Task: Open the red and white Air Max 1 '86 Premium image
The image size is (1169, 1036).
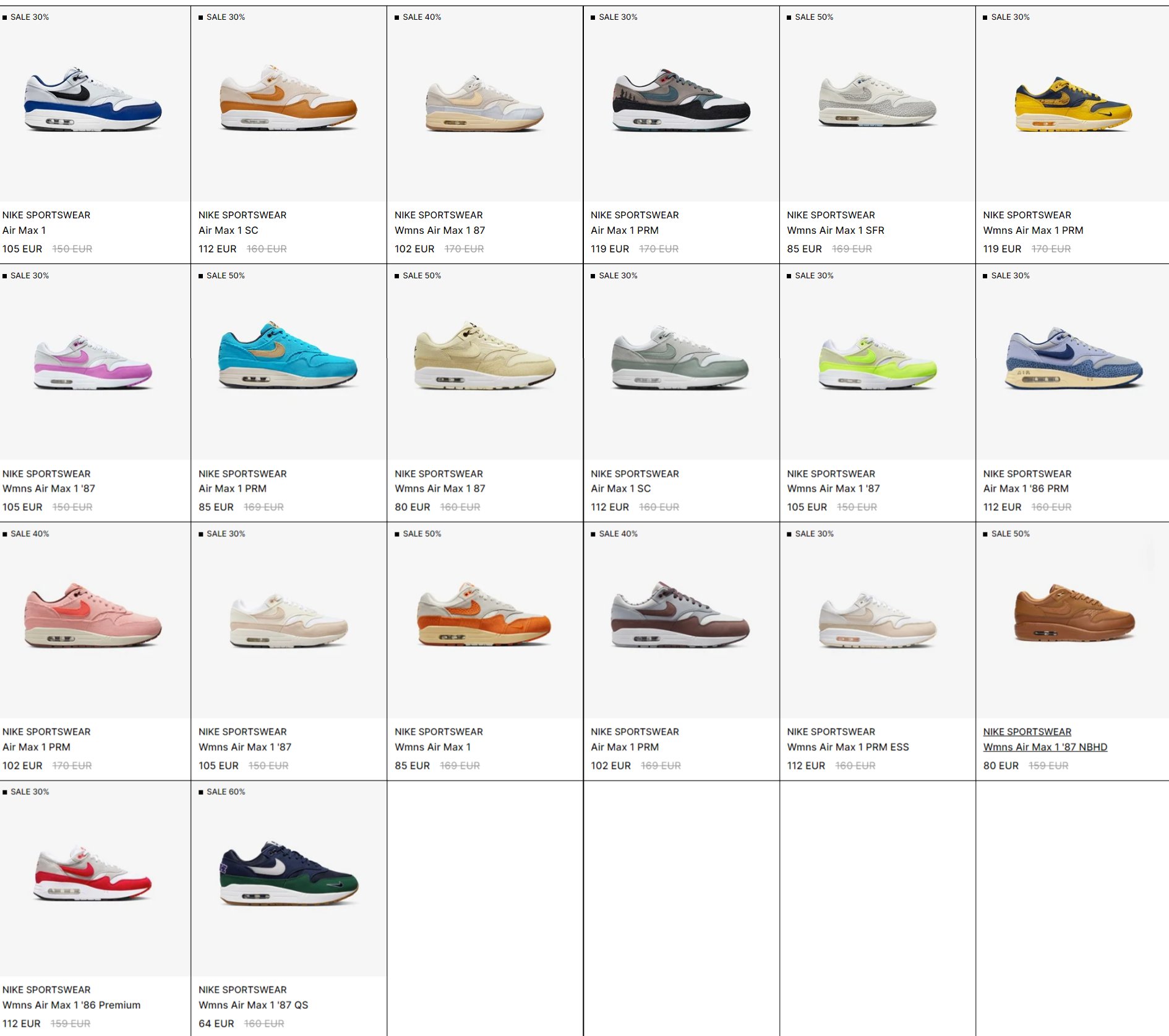Action: point(93,873)
